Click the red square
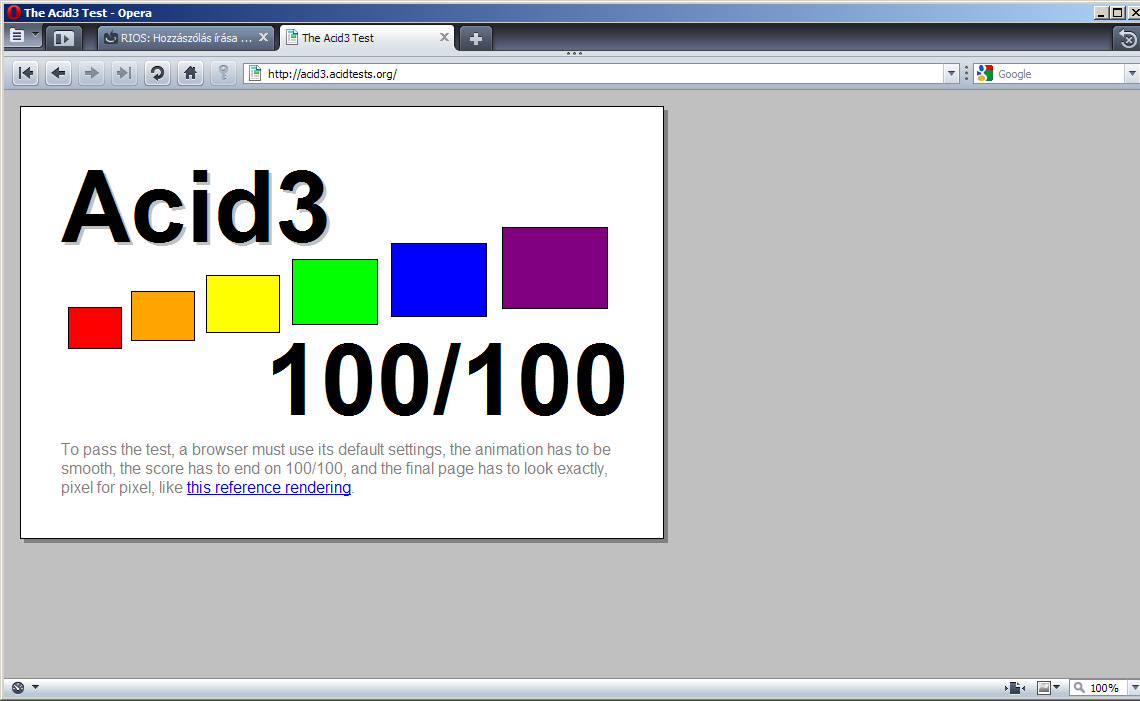The width and height of the screenshot is (1140, 701). tap(95, 328)
